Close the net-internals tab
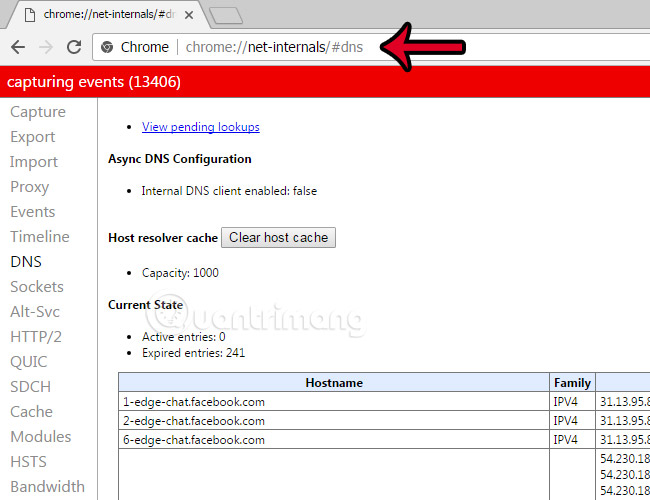650x500 pixels. click(189, 15)
